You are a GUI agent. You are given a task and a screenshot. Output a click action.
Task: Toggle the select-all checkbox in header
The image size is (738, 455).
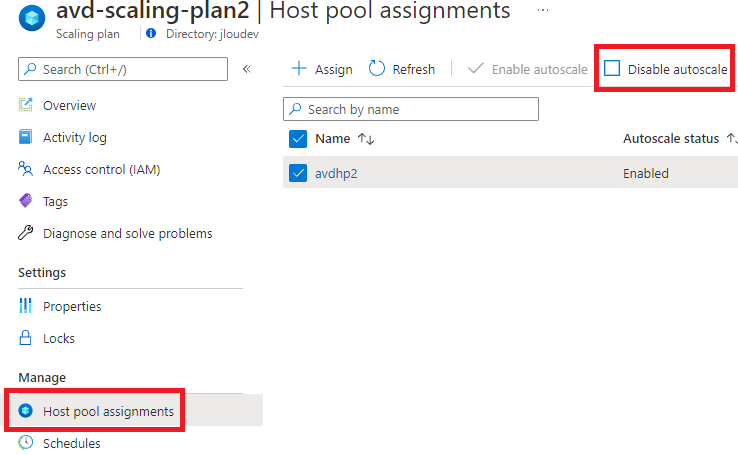pyautogui.click(x=298, y=139)
